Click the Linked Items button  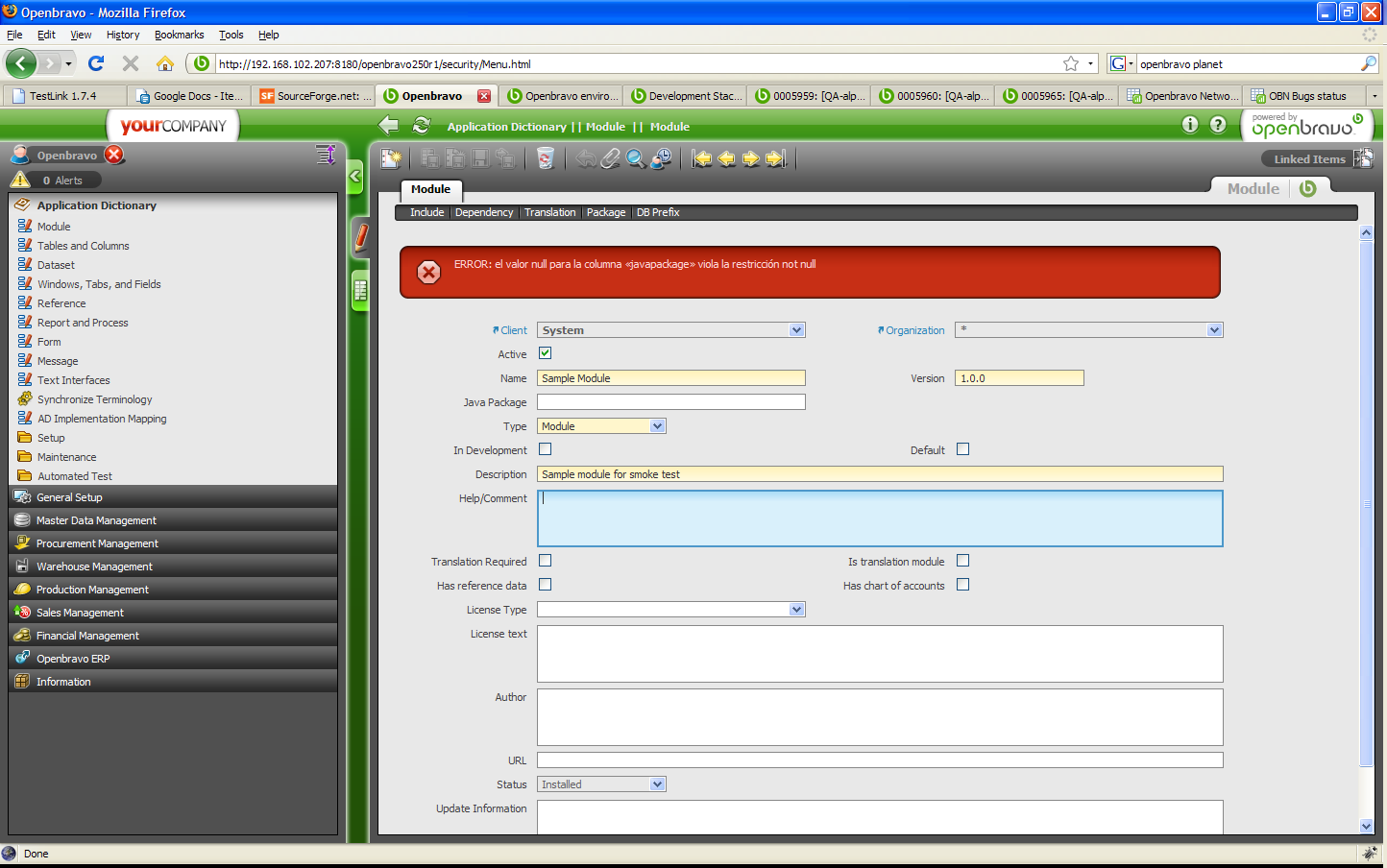point(1309,159)
